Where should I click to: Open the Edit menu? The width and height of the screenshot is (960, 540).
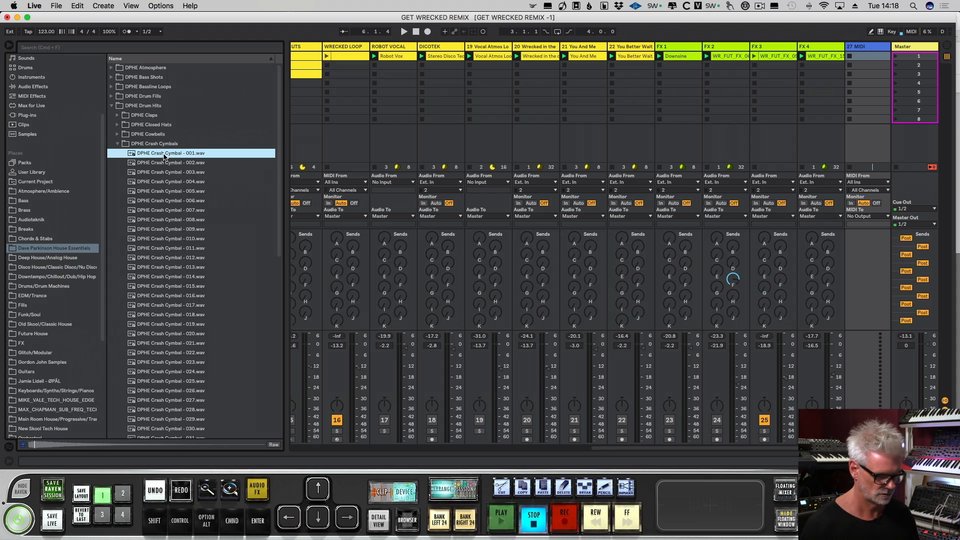tap(77, 6)
